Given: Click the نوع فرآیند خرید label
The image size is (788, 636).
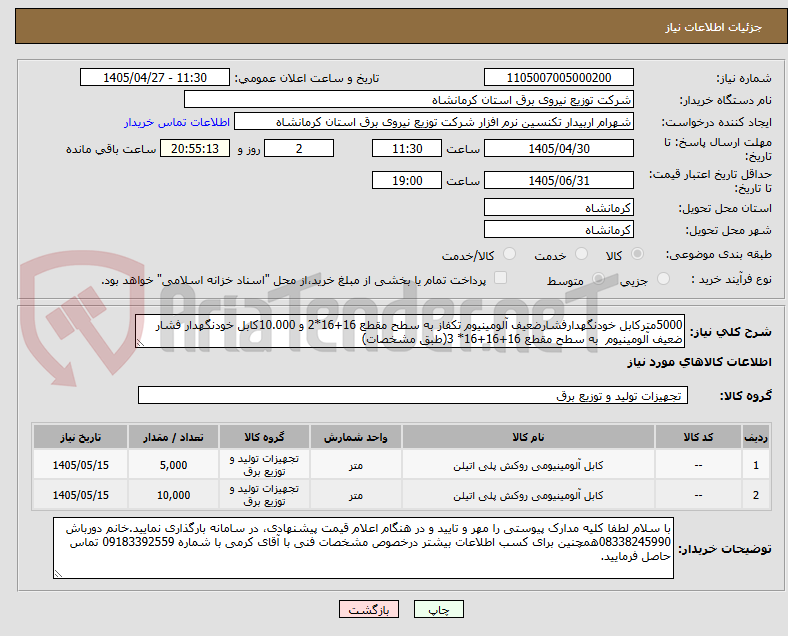Looking at the screenshot, I should (731, 279).
